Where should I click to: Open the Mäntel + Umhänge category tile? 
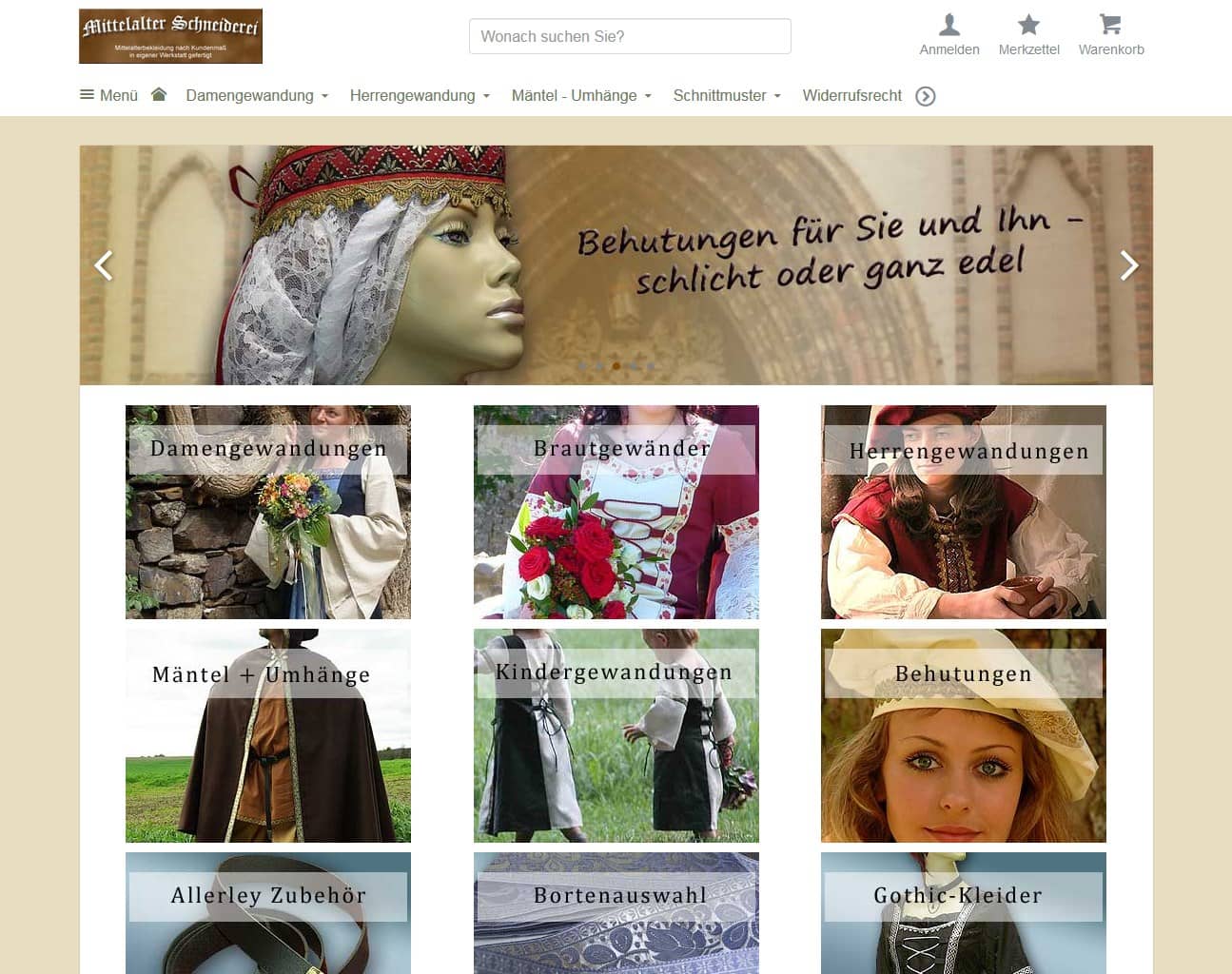pyautogui.click(x=268, y=735)
